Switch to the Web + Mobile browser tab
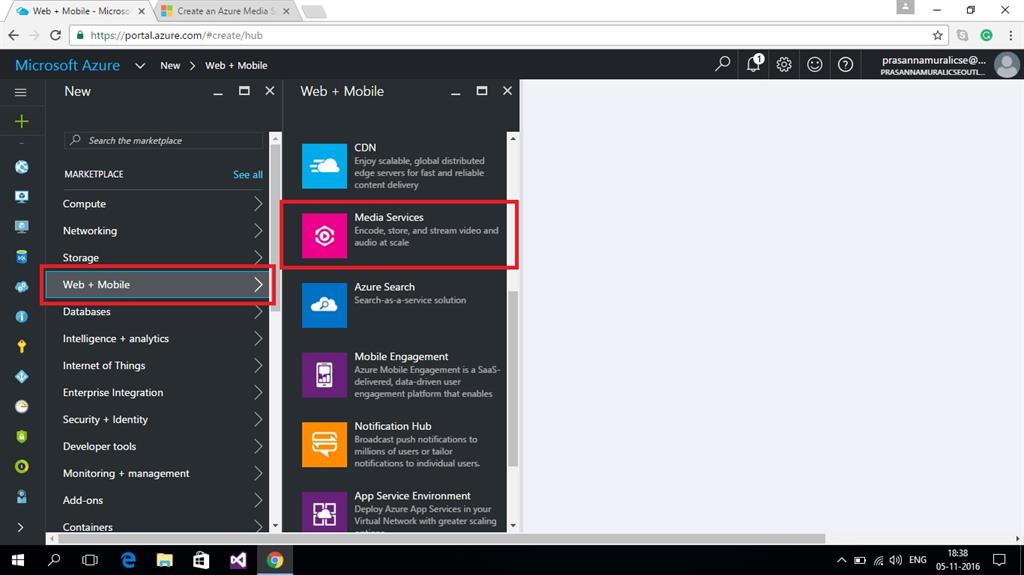Viewport: 1024px width, 575px height. pyautogui.click(x=81, y=11)
